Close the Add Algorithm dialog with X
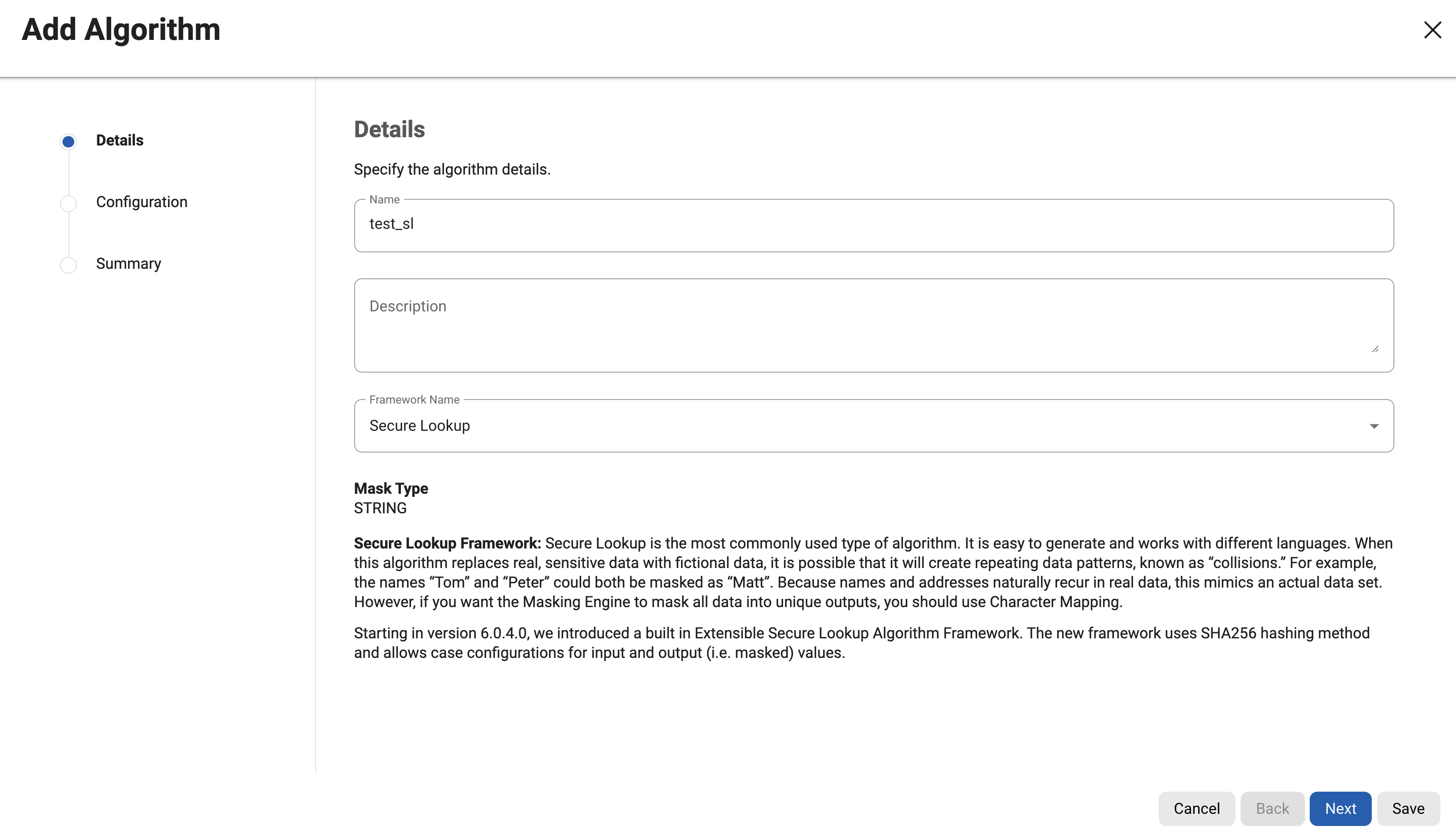This screenshot has height=839, width=1456. pyautogui.click(x=1432, y=30)
